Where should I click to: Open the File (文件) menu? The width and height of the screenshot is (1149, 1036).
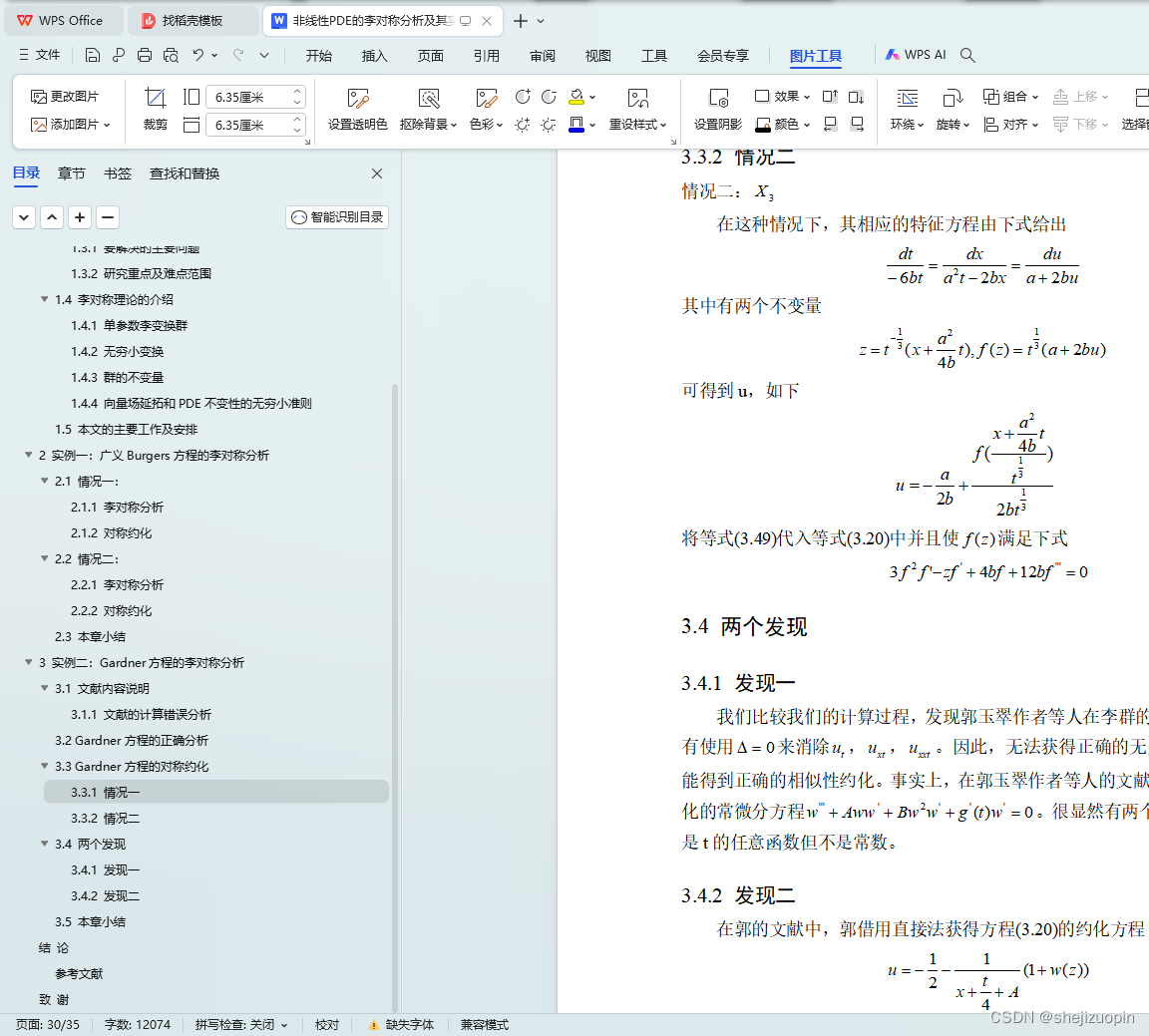pyautogui.click(x=40, y=55)
